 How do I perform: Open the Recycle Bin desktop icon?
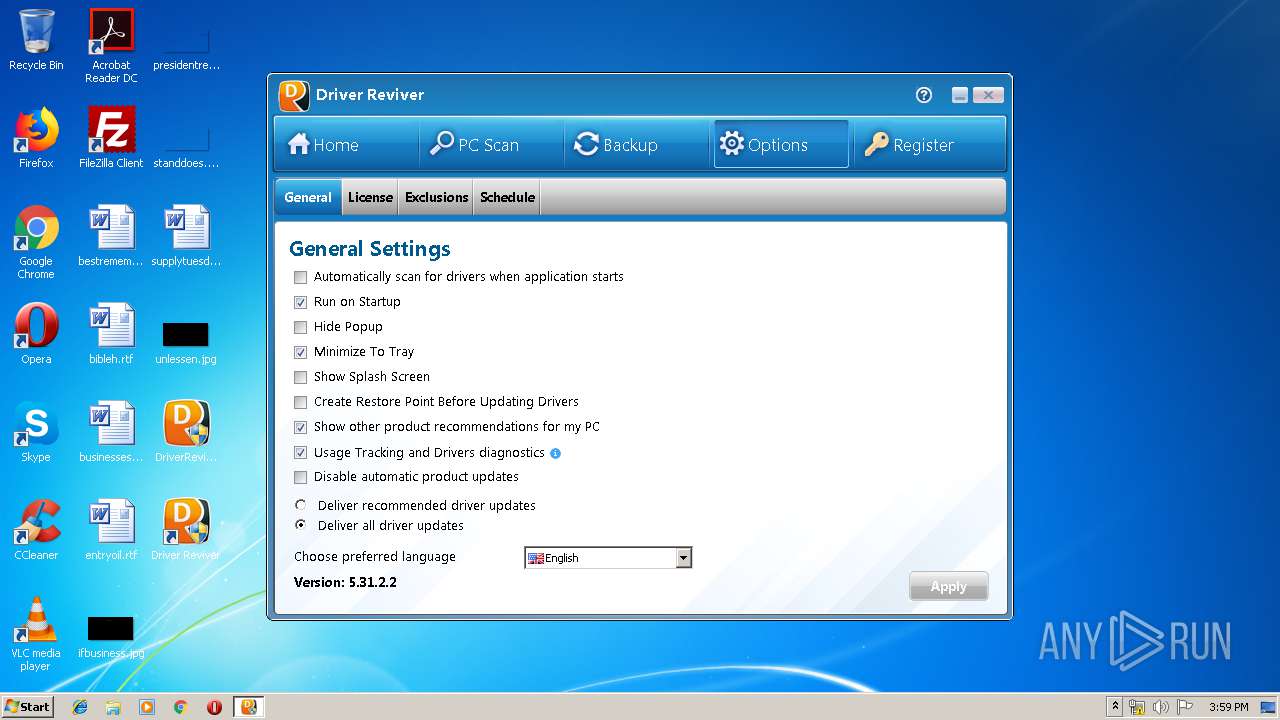[36, 40]
